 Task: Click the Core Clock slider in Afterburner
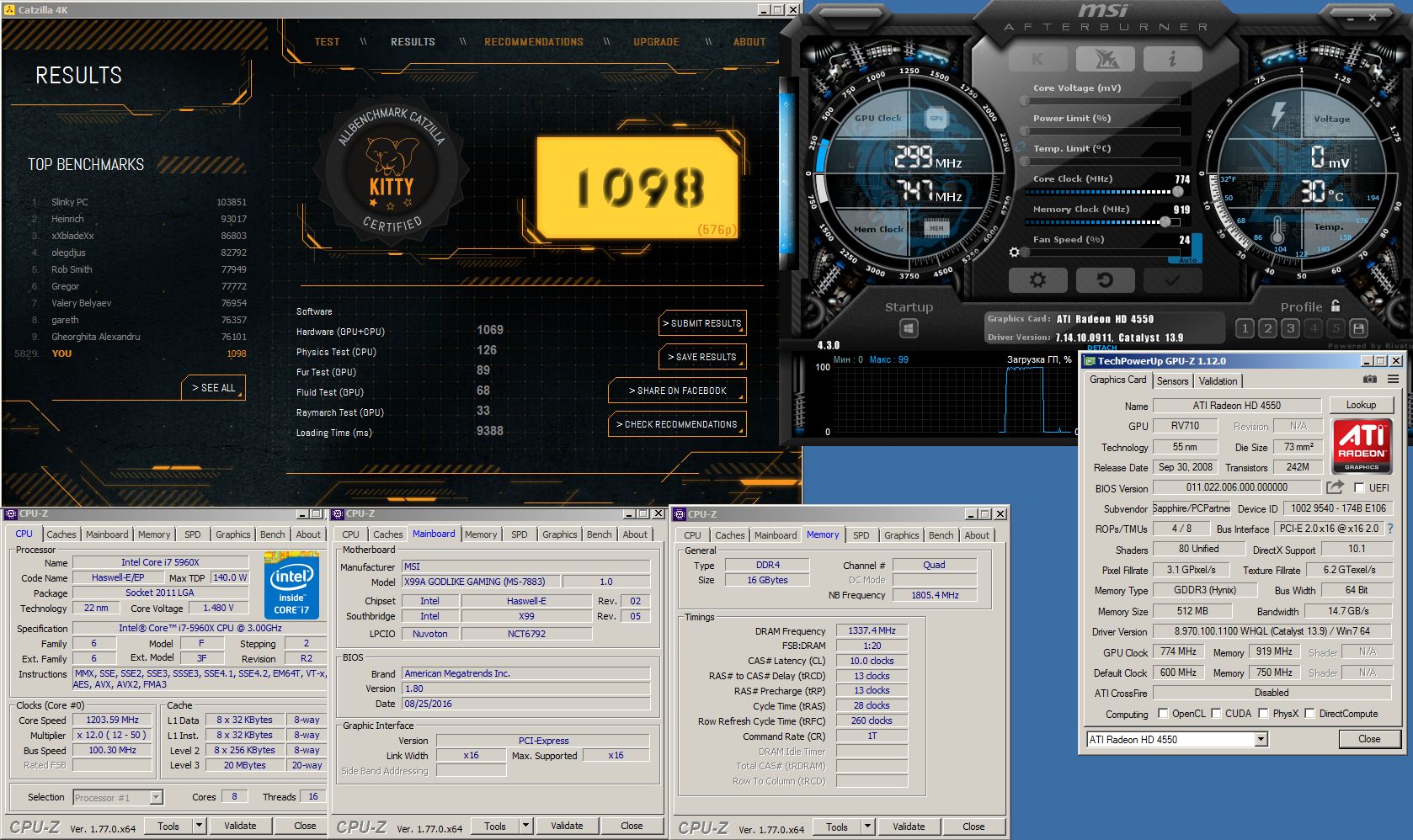1103,192
